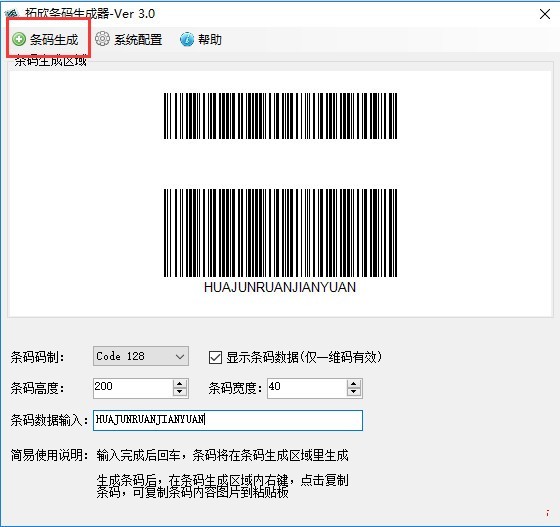The image size is (560, 527).
Task: Focus the barcode height field showing 200
Action: click(133, 388)
